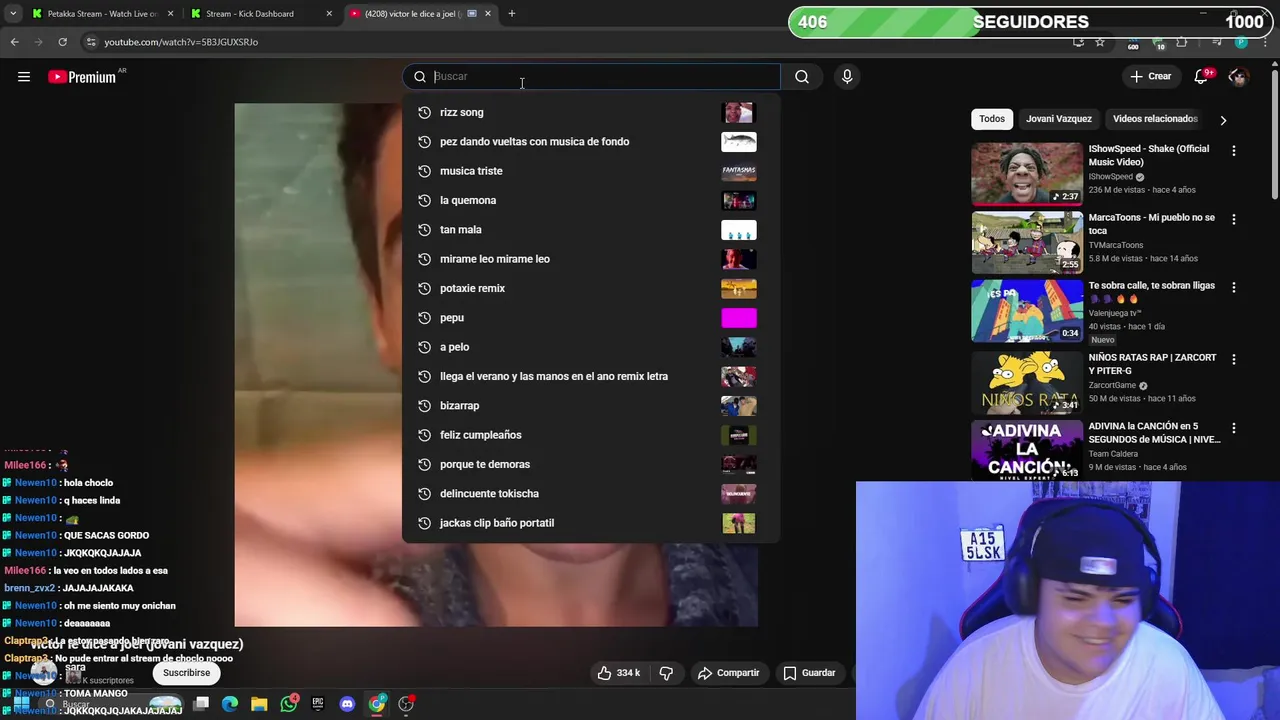Image resolution: width=1280 pixels, height=720 pixels.
Task: Open Chrome profile P avatar
Action: point(1241,42)
